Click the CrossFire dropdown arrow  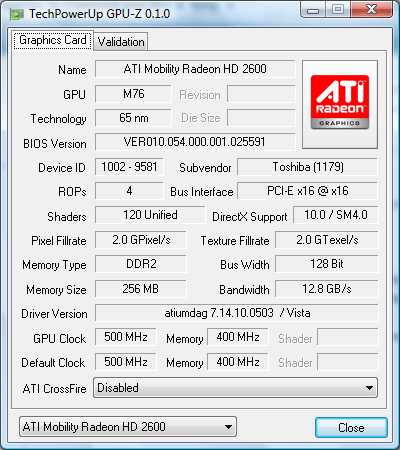coord(369,388)
